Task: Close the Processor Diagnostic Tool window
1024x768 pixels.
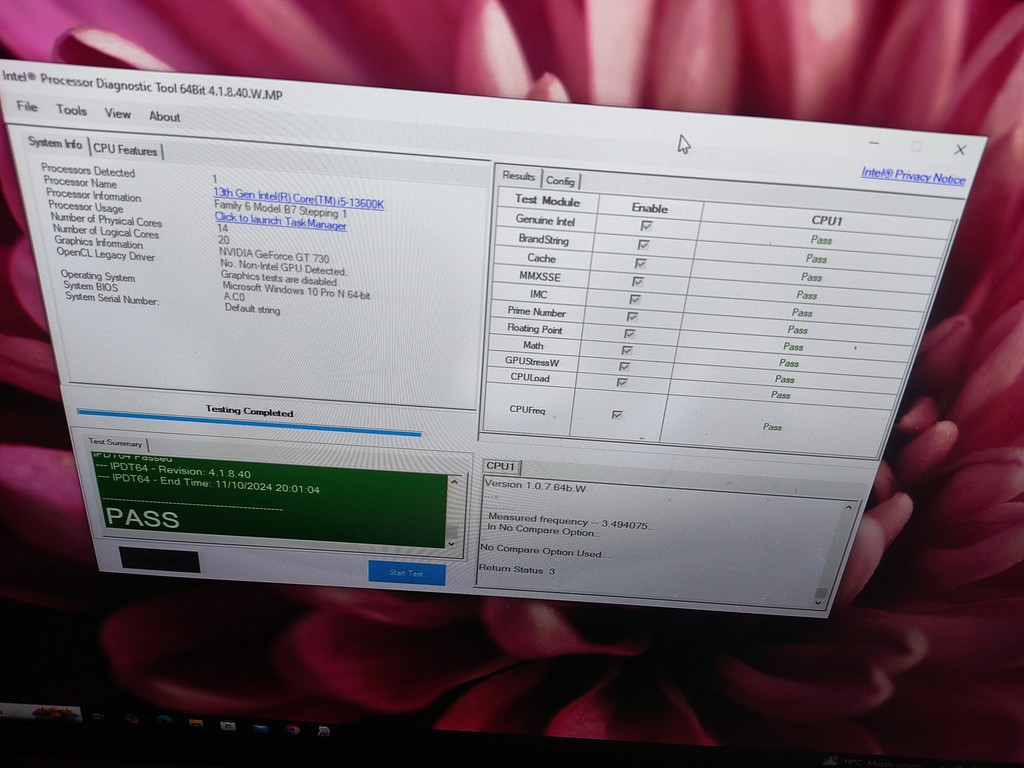Action: (960, 150)
